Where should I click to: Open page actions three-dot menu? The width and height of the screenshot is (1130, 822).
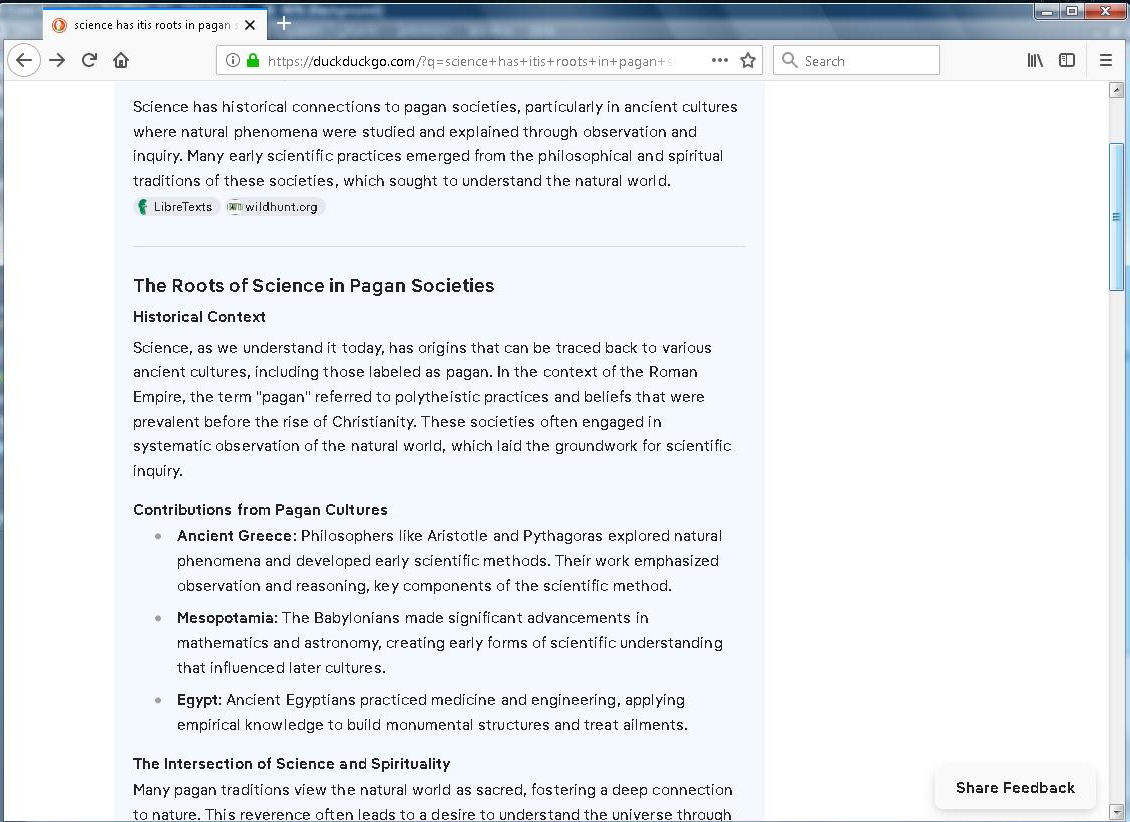click(719, 60)
